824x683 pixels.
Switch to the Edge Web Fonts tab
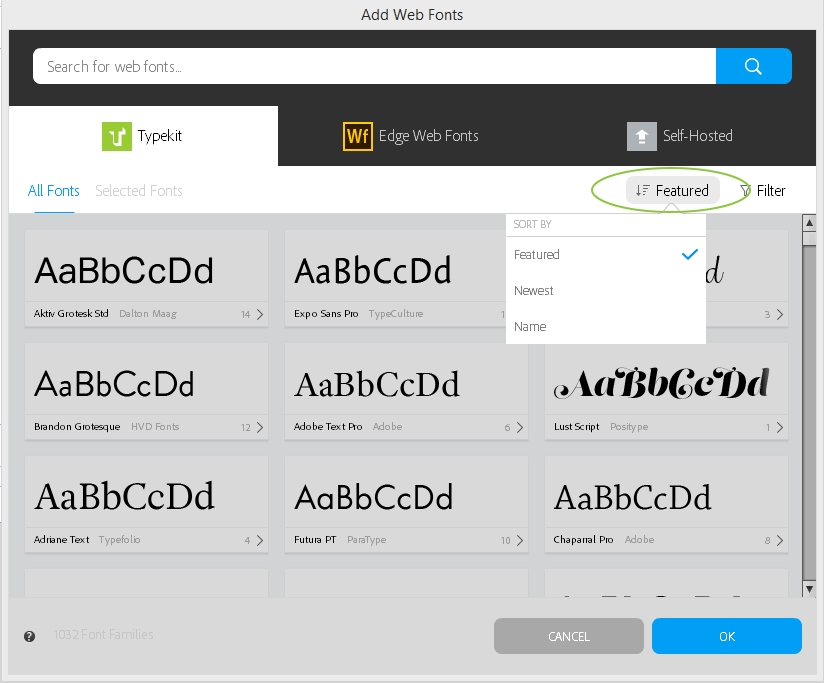click(411, 136)
